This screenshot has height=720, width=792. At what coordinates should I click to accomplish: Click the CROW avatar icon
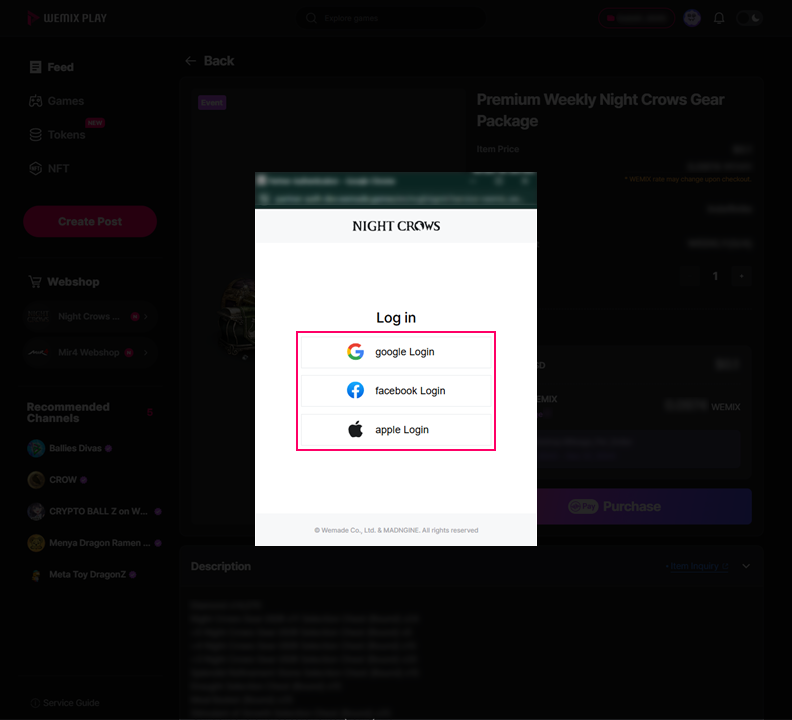tap(36, 479)
